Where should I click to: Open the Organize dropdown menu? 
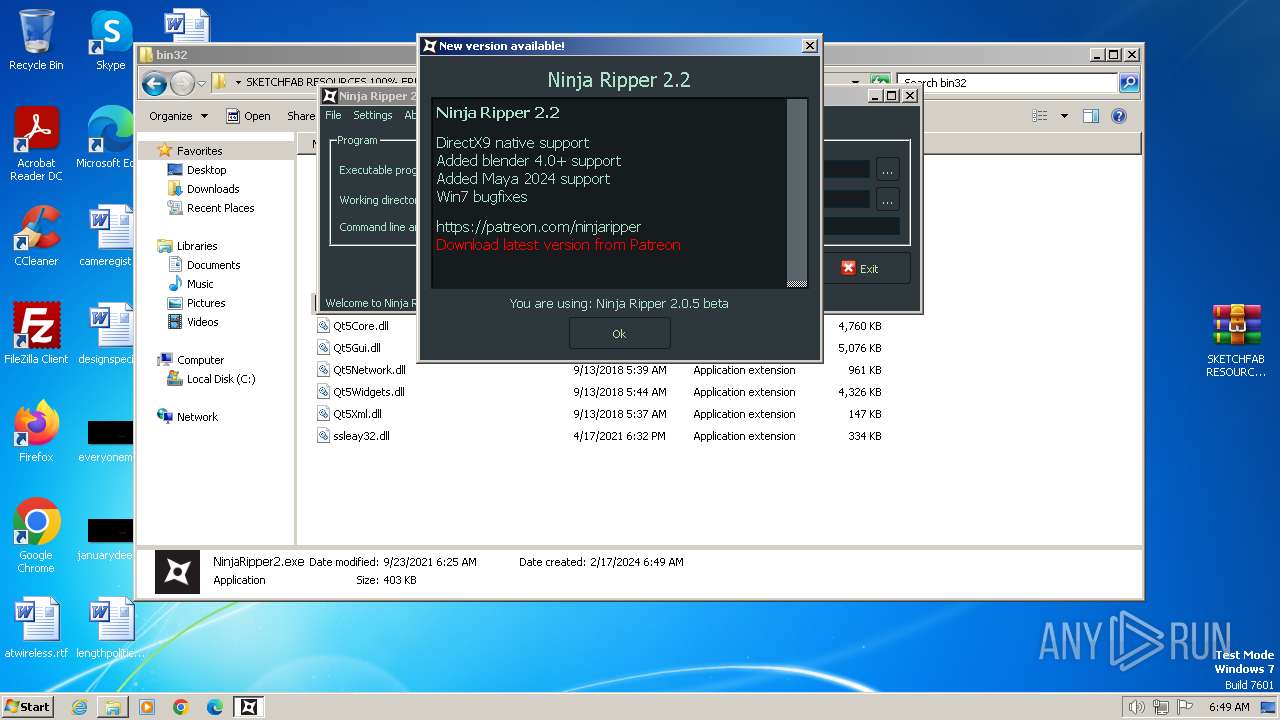tap(178, 116)
